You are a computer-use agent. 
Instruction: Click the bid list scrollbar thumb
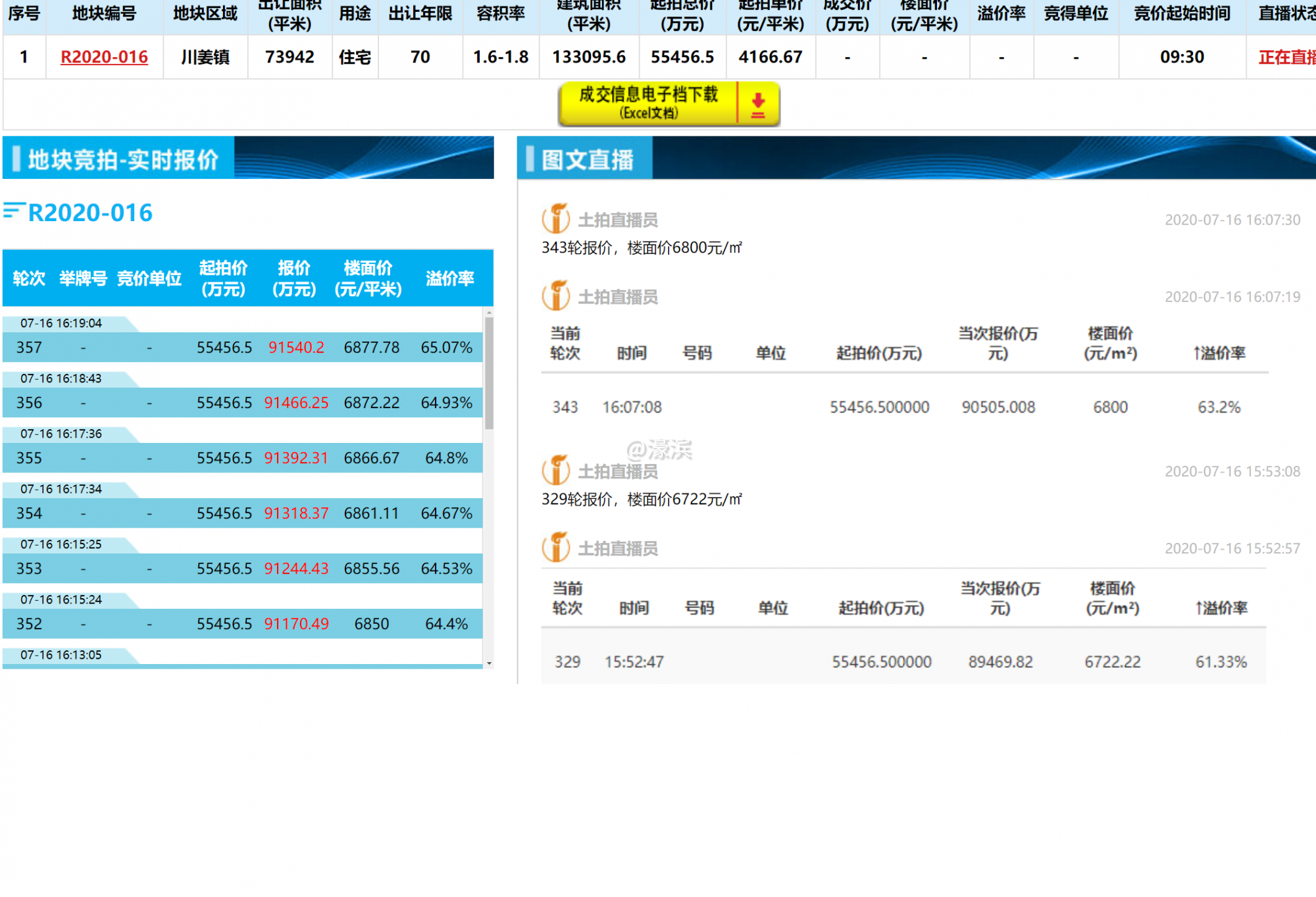(489, 372)
